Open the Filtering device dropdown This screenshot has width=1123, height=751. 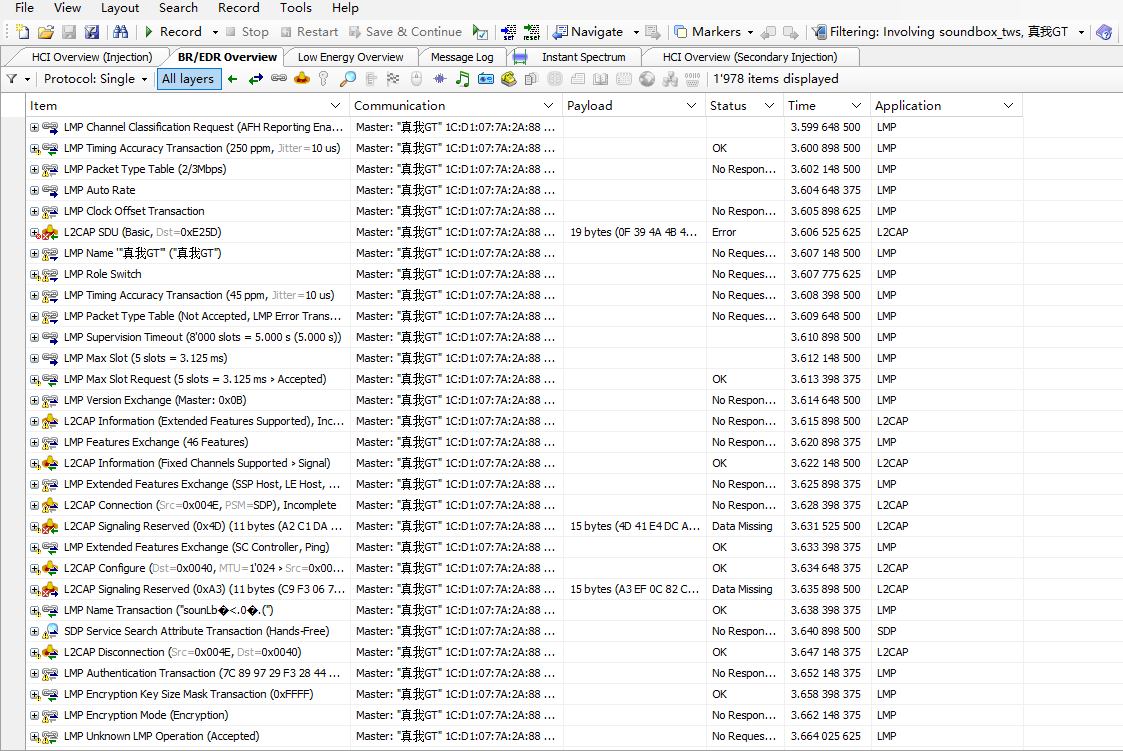1081,32
